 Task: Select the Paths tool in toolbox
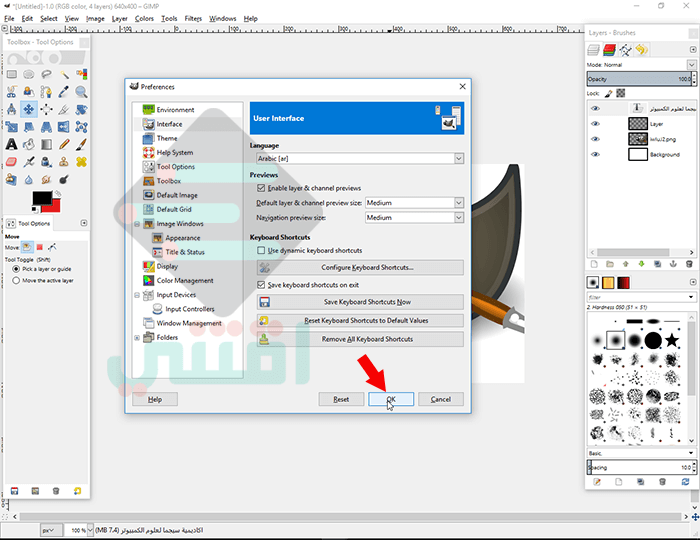(x=46, y=92)
